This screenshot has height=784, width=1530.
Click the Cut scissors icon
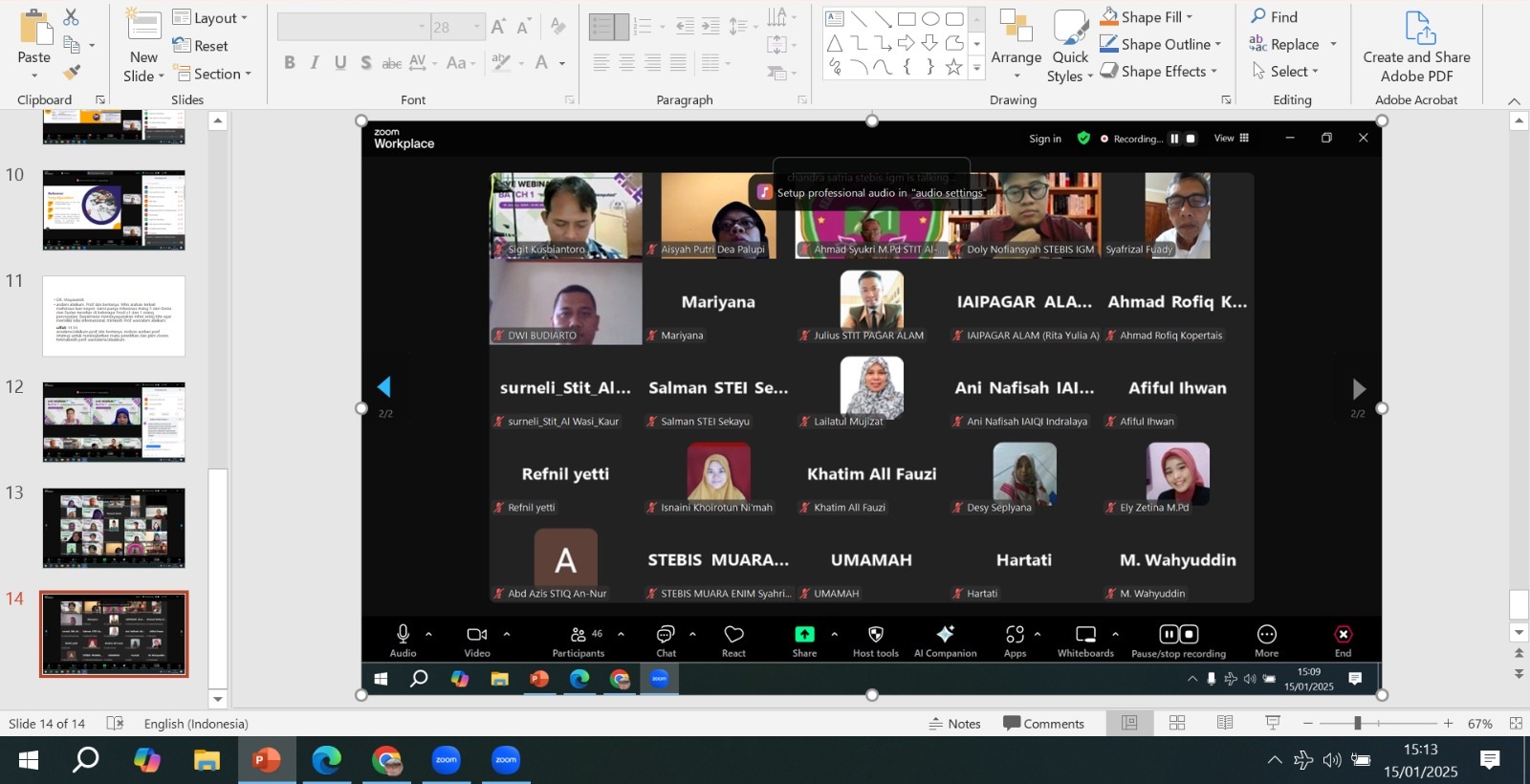[x=72, y=17]
